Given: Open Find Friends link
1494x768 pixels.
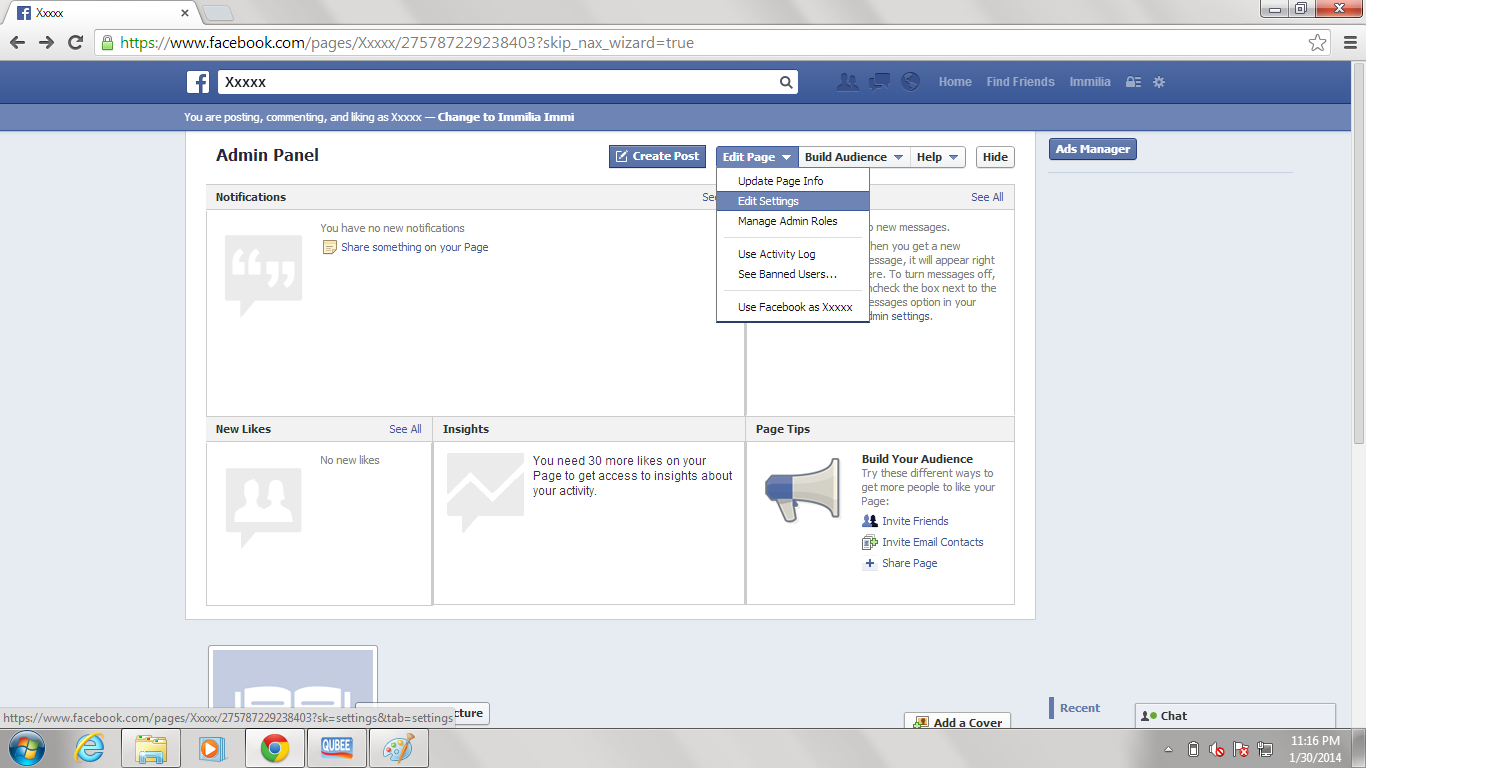Looking at the screenshot, I should (x=1020, y=82).
